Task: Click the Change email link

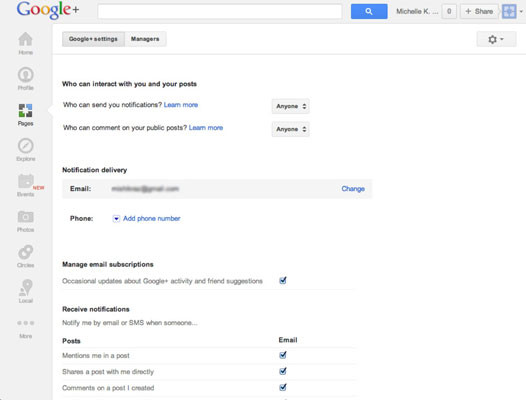Action: tap(353, 189)
